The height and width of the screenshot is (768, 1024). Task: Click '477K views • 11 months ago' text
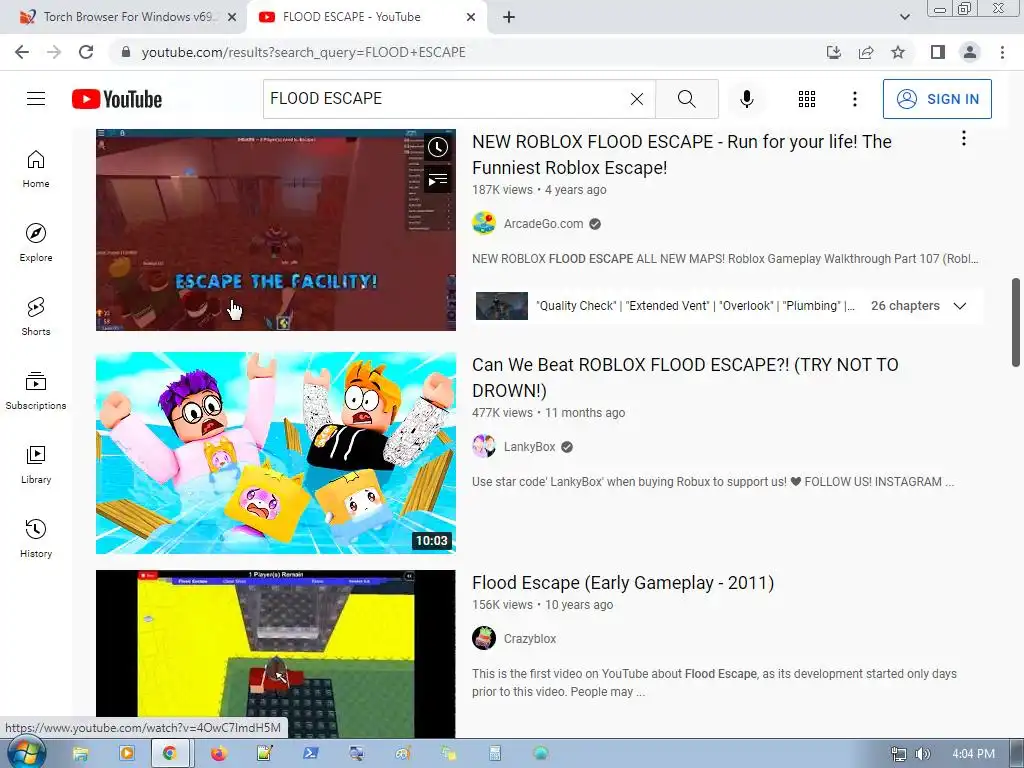point(549,413)
